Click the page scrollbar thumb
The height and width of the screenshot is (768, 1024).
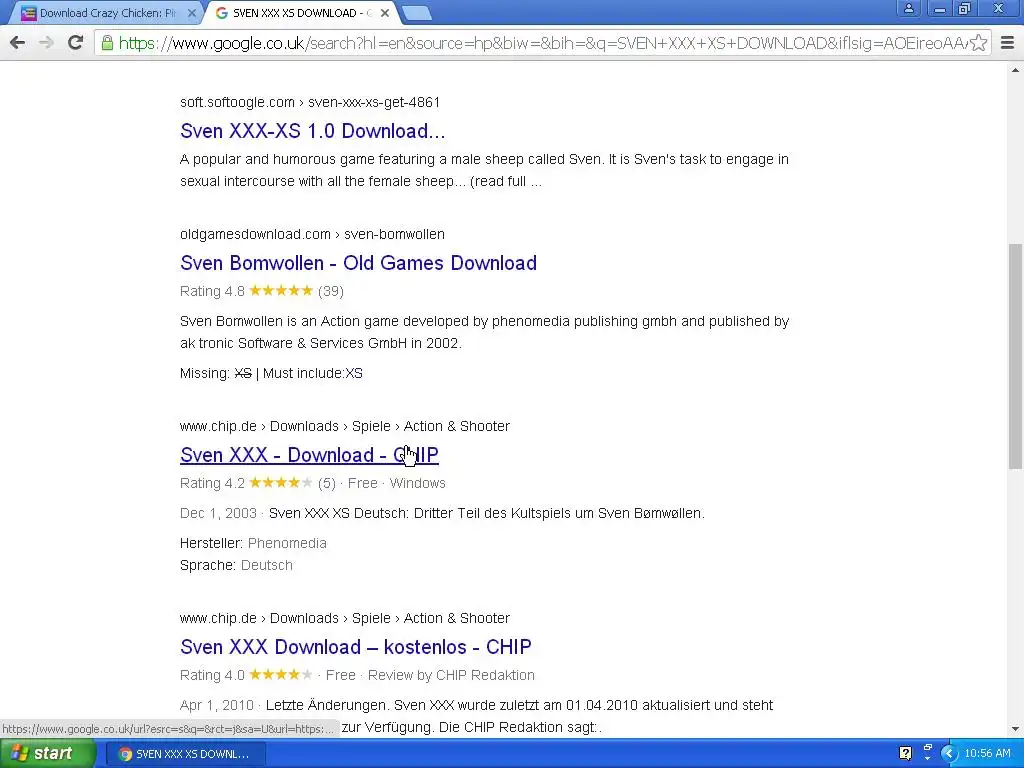(1015, 356)
